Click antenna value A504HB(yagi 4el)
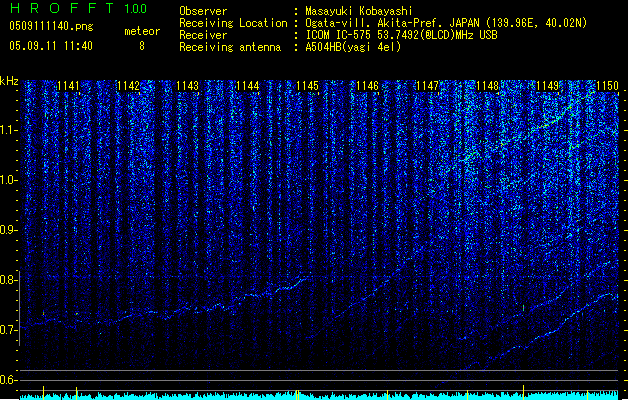The image size is (629, 400). click(x=353, y=47)
